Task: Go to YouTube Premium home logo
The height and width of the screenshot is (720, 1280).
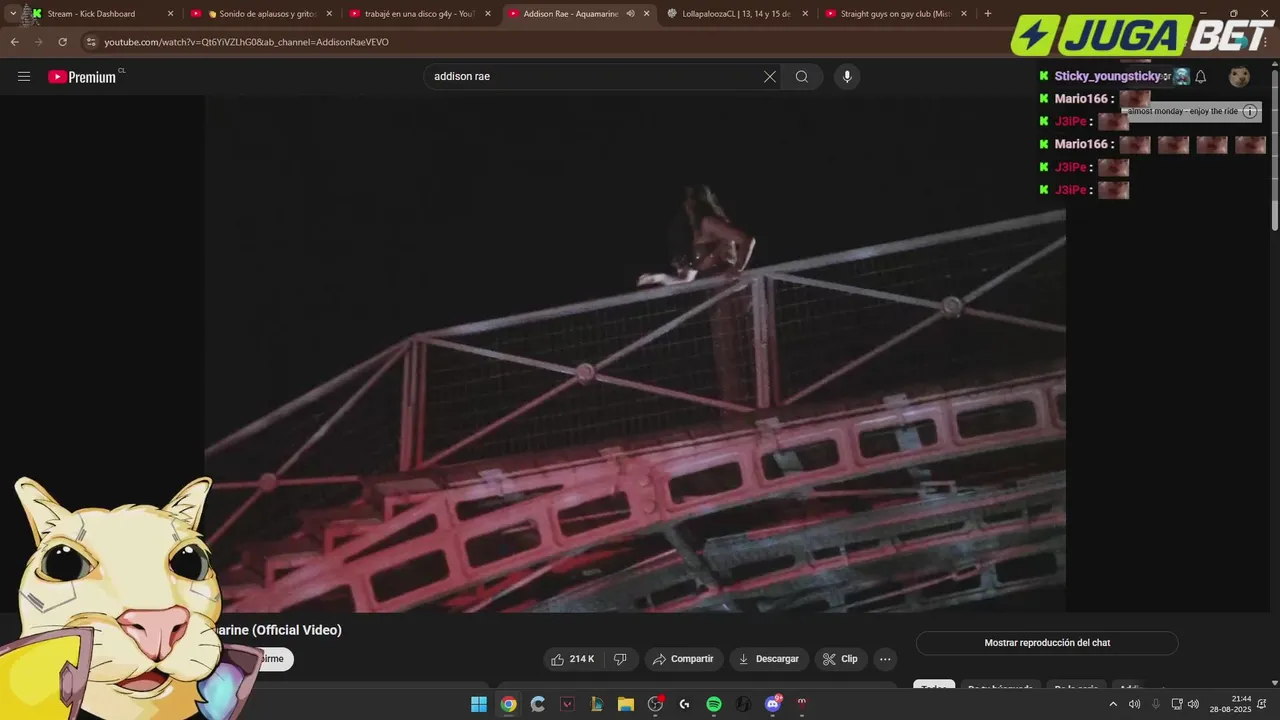Action: (85, 77)
